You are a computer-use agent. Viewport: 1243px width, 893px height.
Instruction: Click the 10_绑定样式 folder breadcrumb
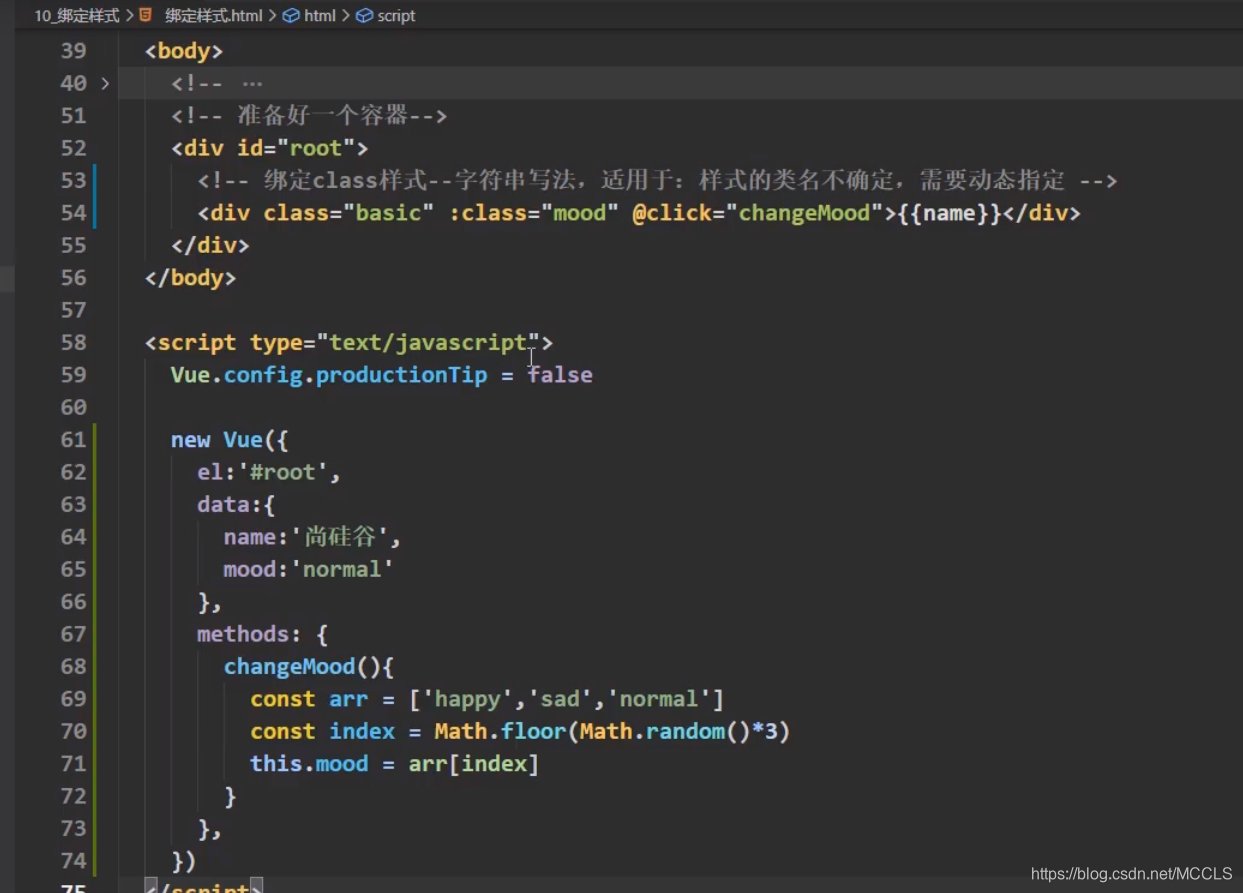77,16
